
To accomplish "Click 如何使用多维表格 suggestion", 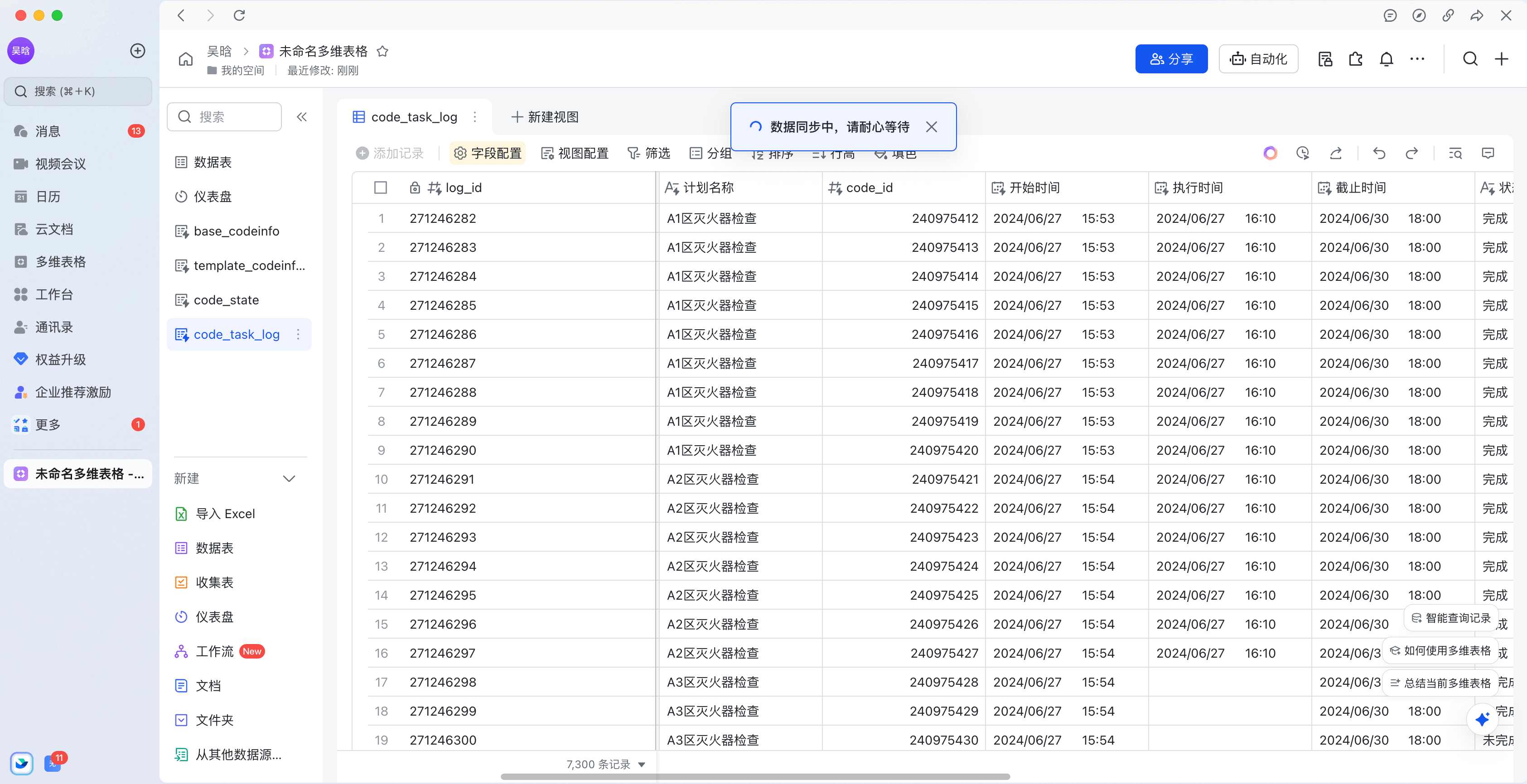I will 1440,651.
